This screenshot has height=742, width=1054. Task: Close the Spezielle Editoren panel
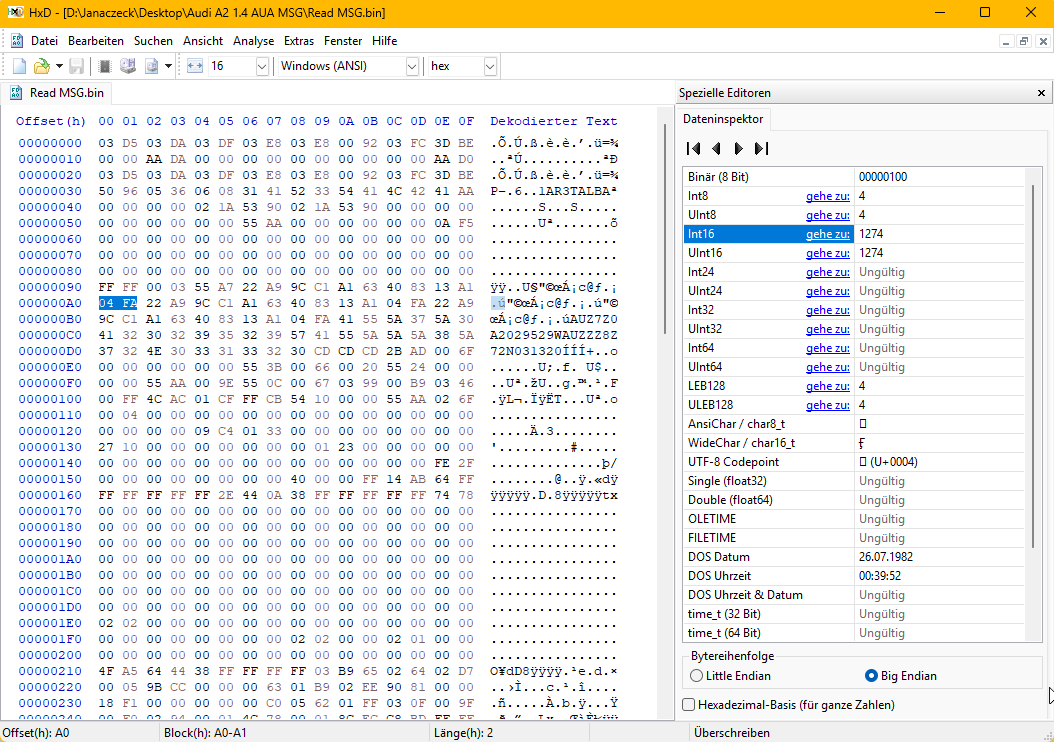tap(1041, 93)
